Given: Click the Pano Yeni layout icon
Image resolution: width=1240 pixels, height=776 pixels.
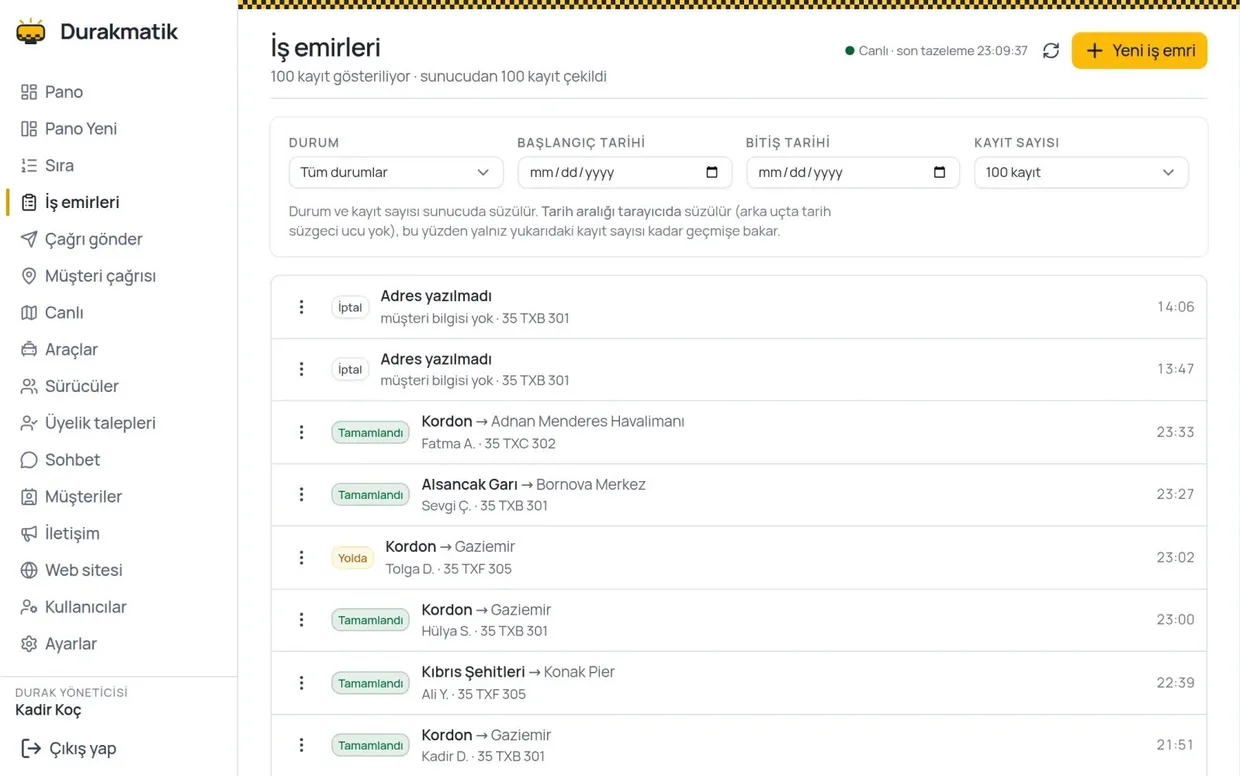Looking at the screenshot, I should pos(29,129).
